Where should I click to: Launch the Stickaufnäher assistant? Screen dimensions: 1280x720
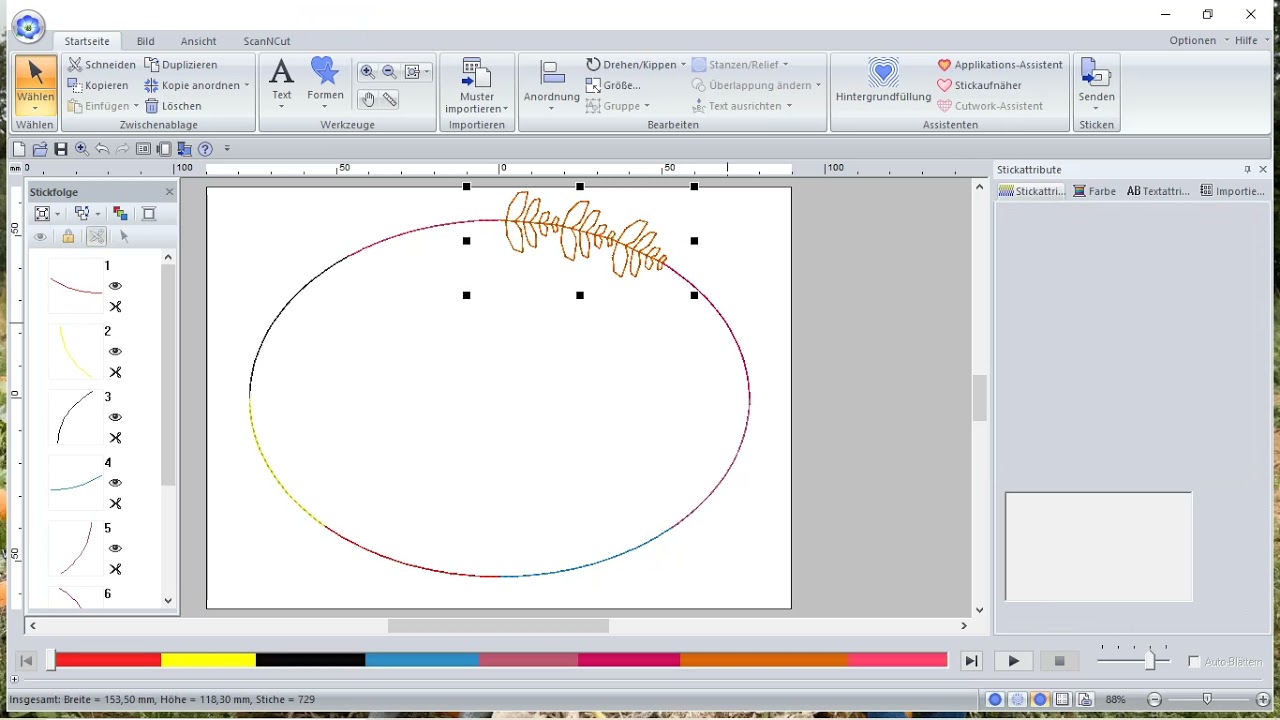click(979, 85)
